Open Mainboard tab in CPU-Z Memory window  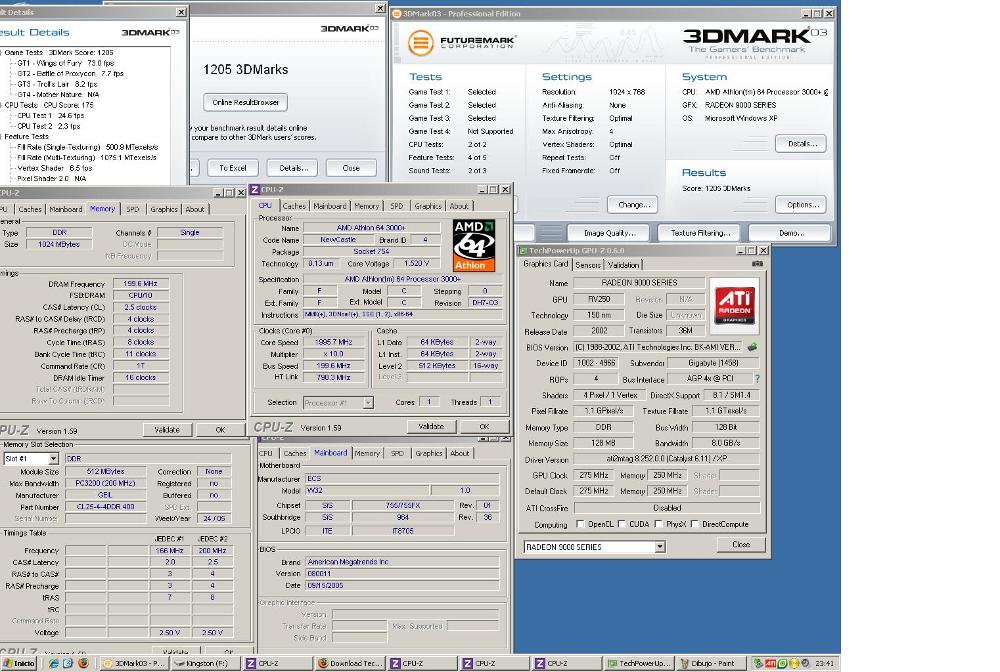pyautogui.click(x=66, y=209)
